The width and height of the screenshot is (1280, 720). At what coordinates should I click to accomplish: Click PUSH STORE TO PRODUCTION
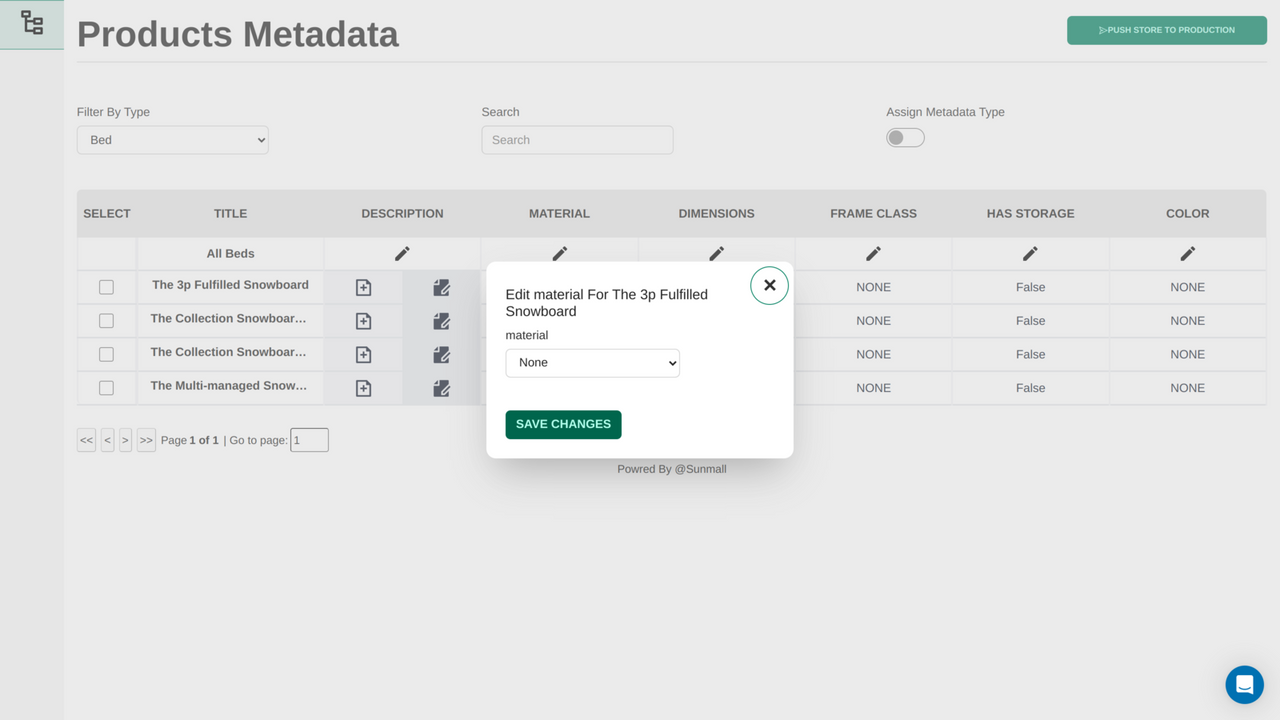(x=1166, y=30)
